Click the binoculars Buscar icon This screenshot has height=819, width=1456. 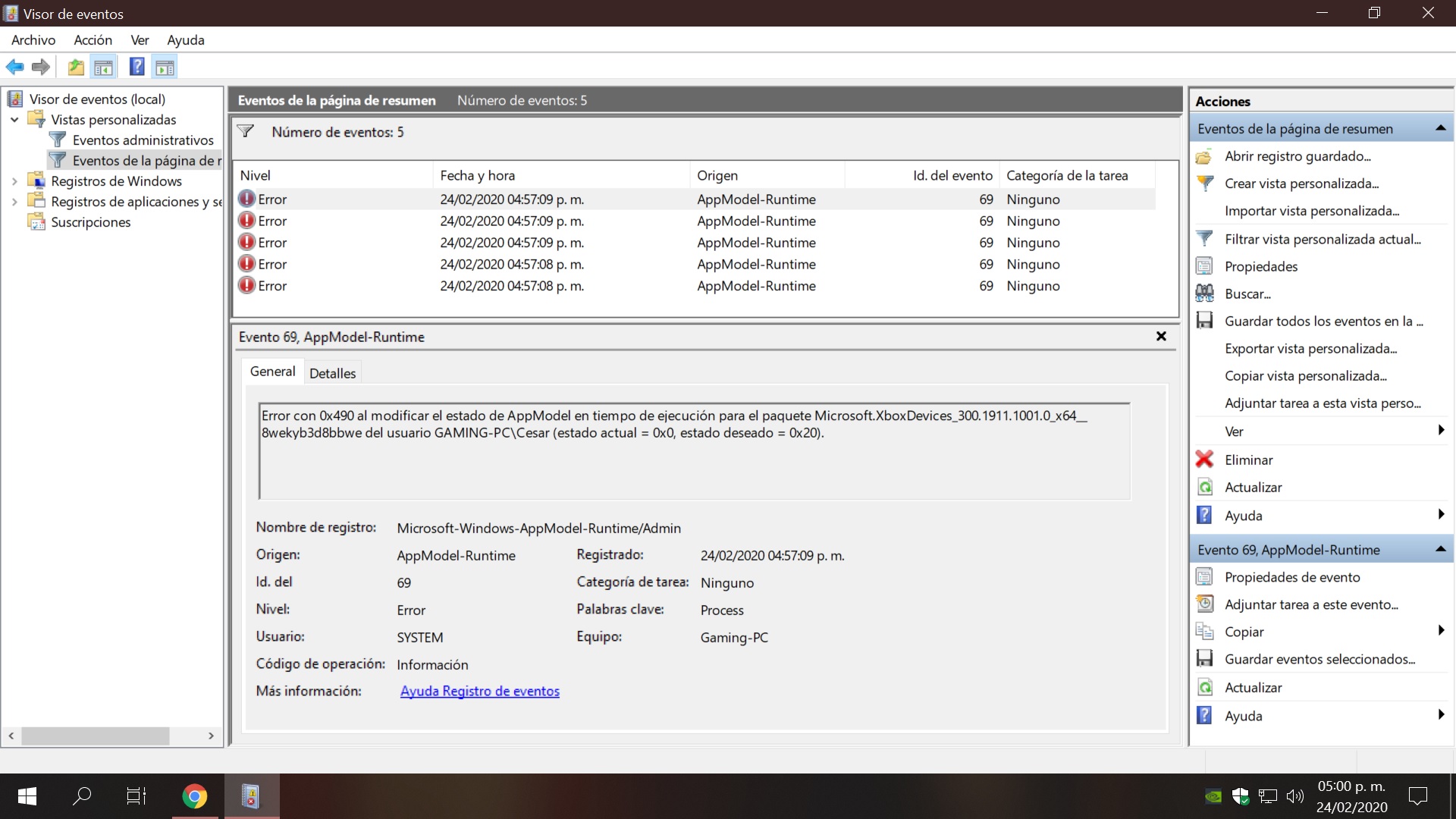pyautogui.click(x=1204, y=293)
